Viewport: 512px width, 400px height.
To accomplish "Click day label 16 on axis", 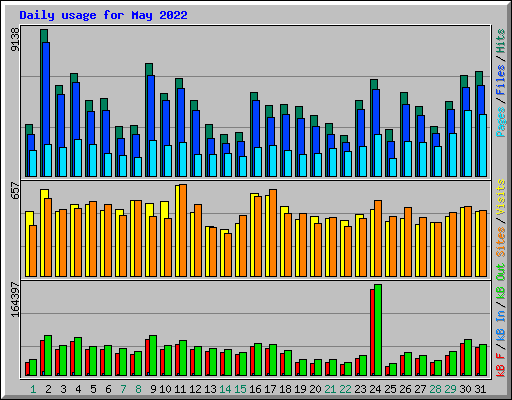I will (255, 389).
